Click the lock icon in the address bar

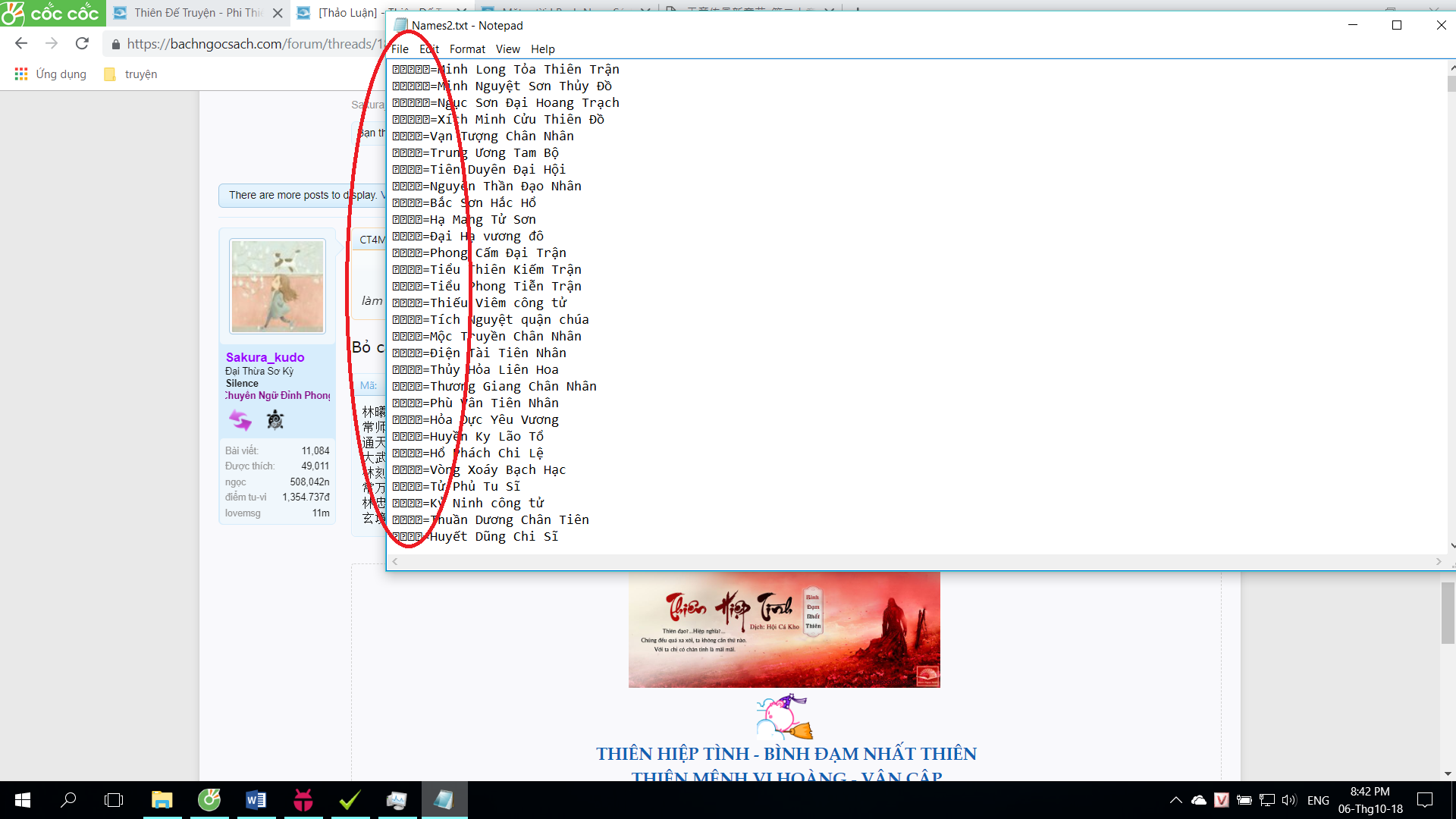(x=115, y=44)
